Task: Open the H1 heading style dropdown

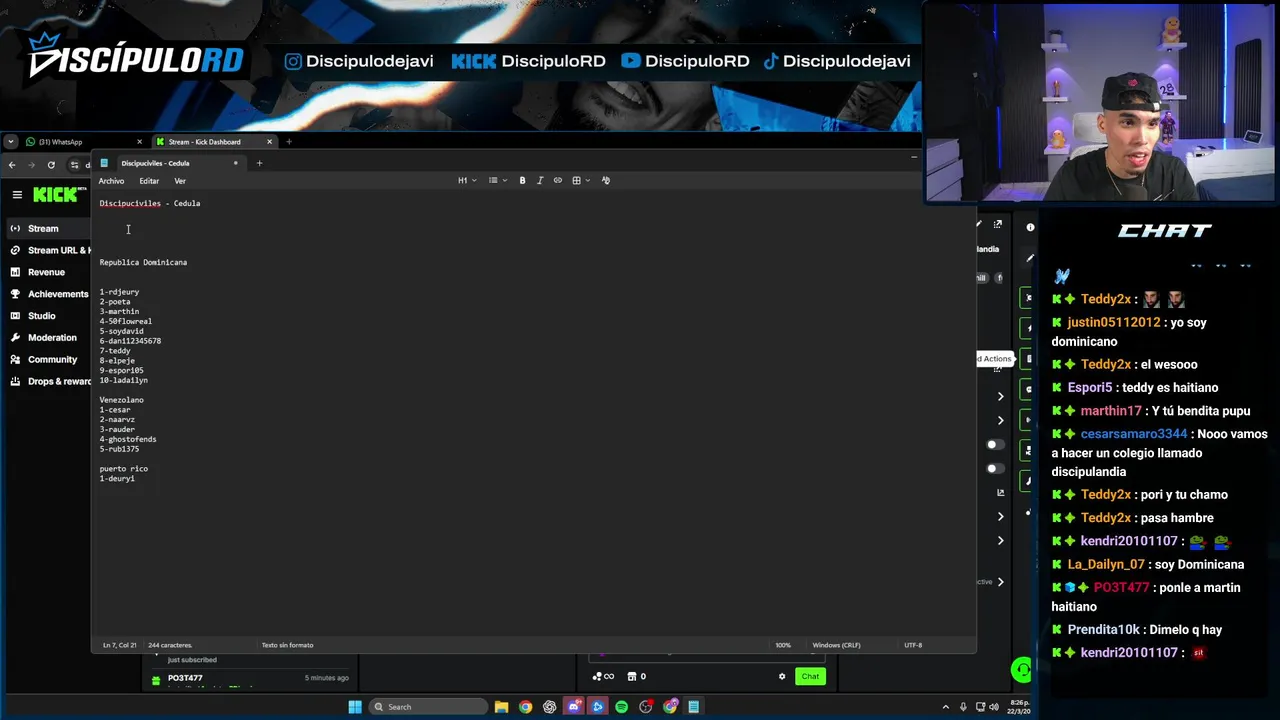Action: [467, 181]
